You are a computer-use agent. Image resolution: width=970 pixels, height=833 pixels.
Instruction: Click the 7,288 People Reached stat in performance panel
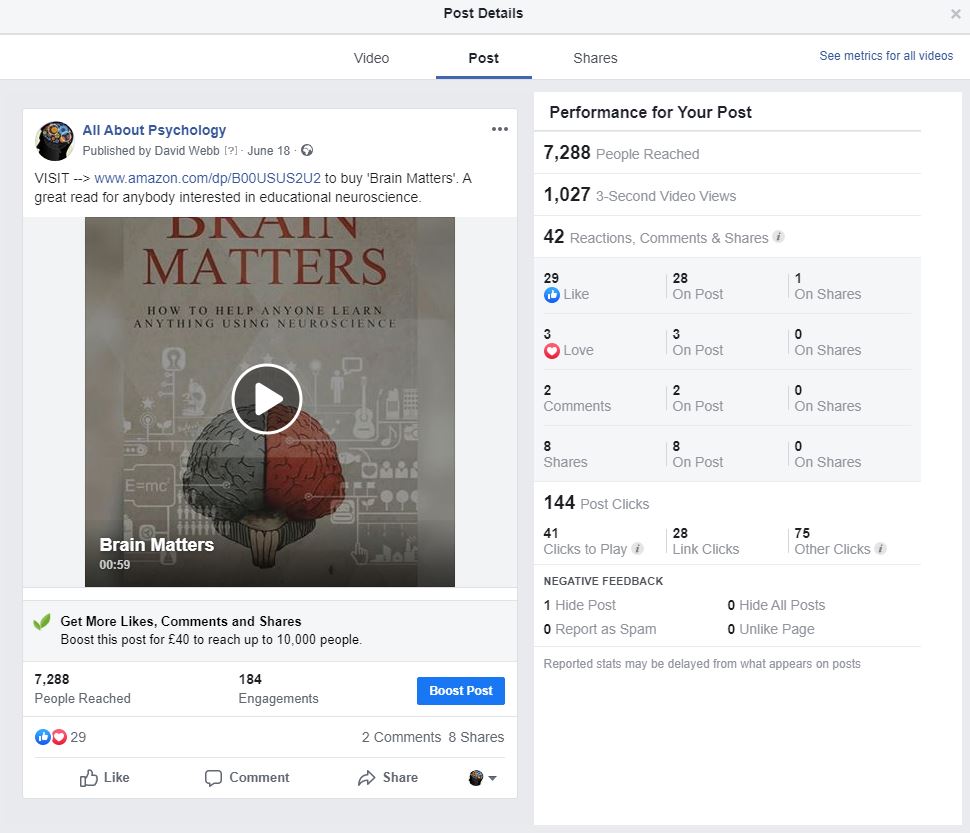coord(621,153)
